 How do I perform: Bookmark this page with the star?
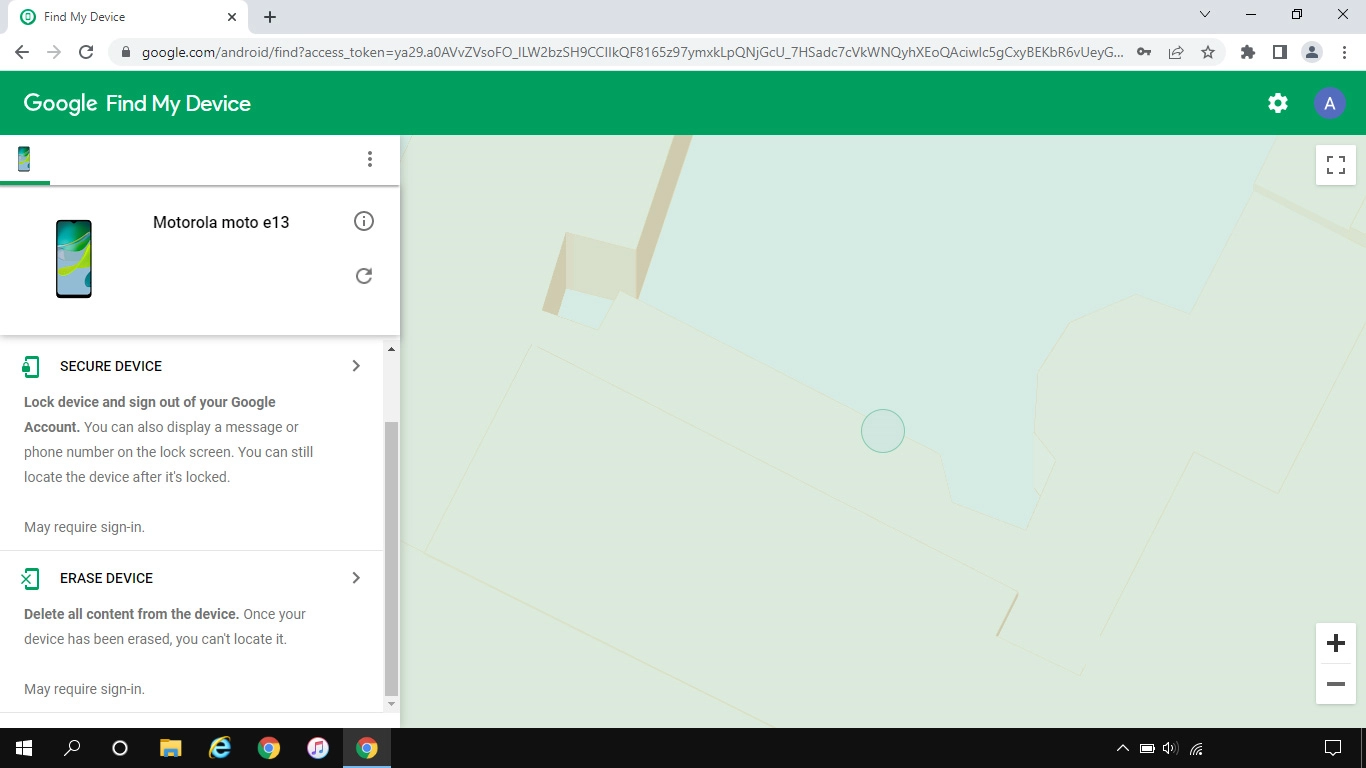point(1208,51)
